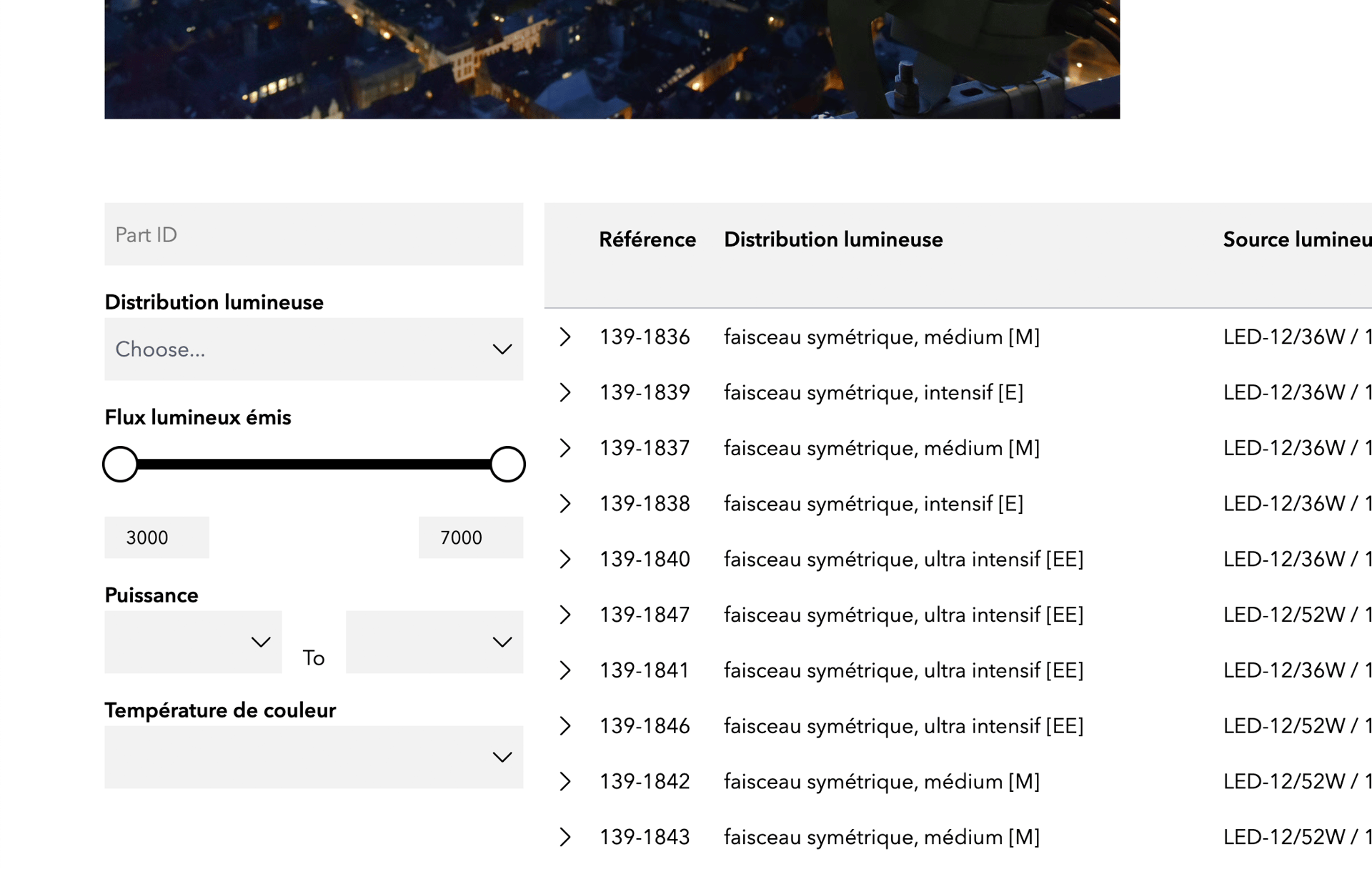This screenshot has height=869, width=1372.
Task: Expand row for reference 139-1838
Action: click(x=565, y=504)
